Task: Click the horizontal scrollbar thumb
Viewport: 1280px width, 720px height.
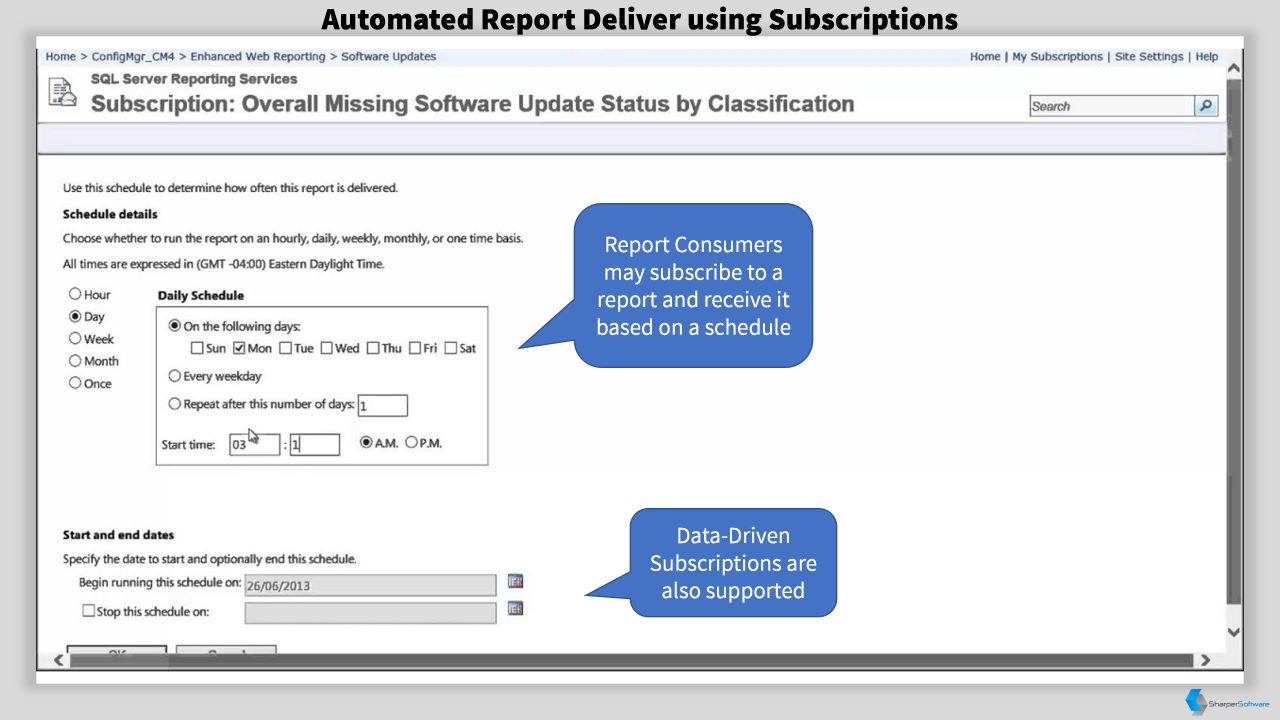Action: point(631,660)
